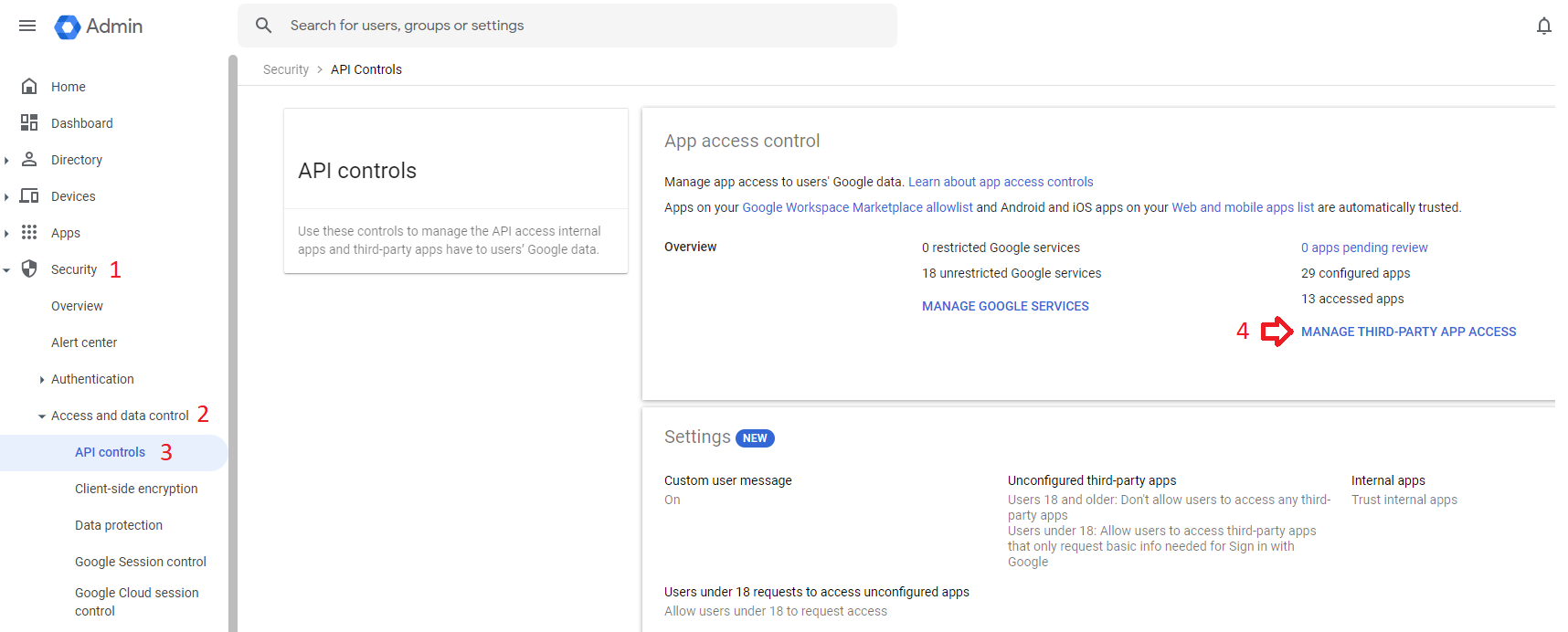1568x632 pixels.
Task: Click the Security shield icon
Action: (29, 269)
